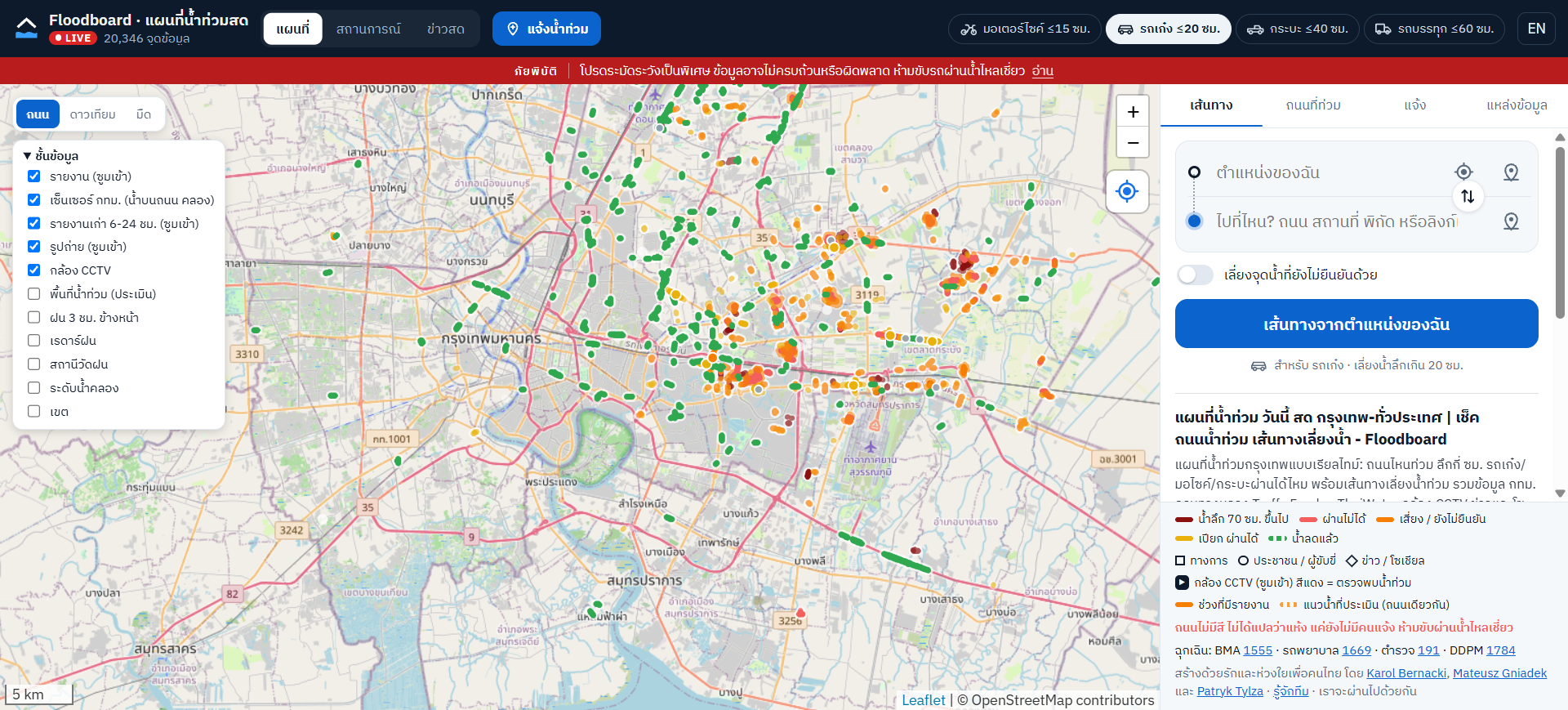The height and width of the screenshot is (710, 1568).
Task: Toggle กล้อง CCTV layer checkbox
Action: 33,270
